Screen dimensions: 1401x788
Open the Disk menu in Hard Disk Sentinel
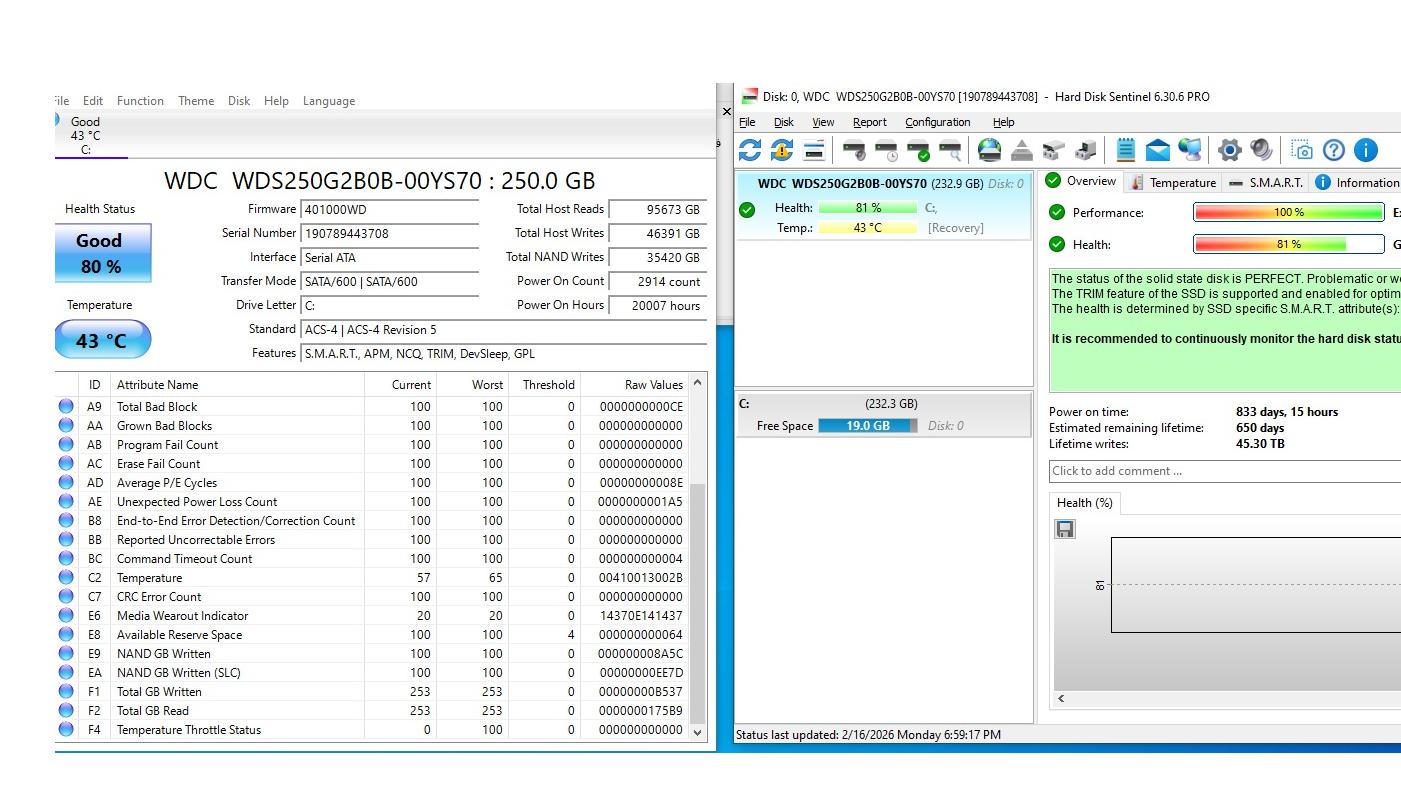click(783, 122)
